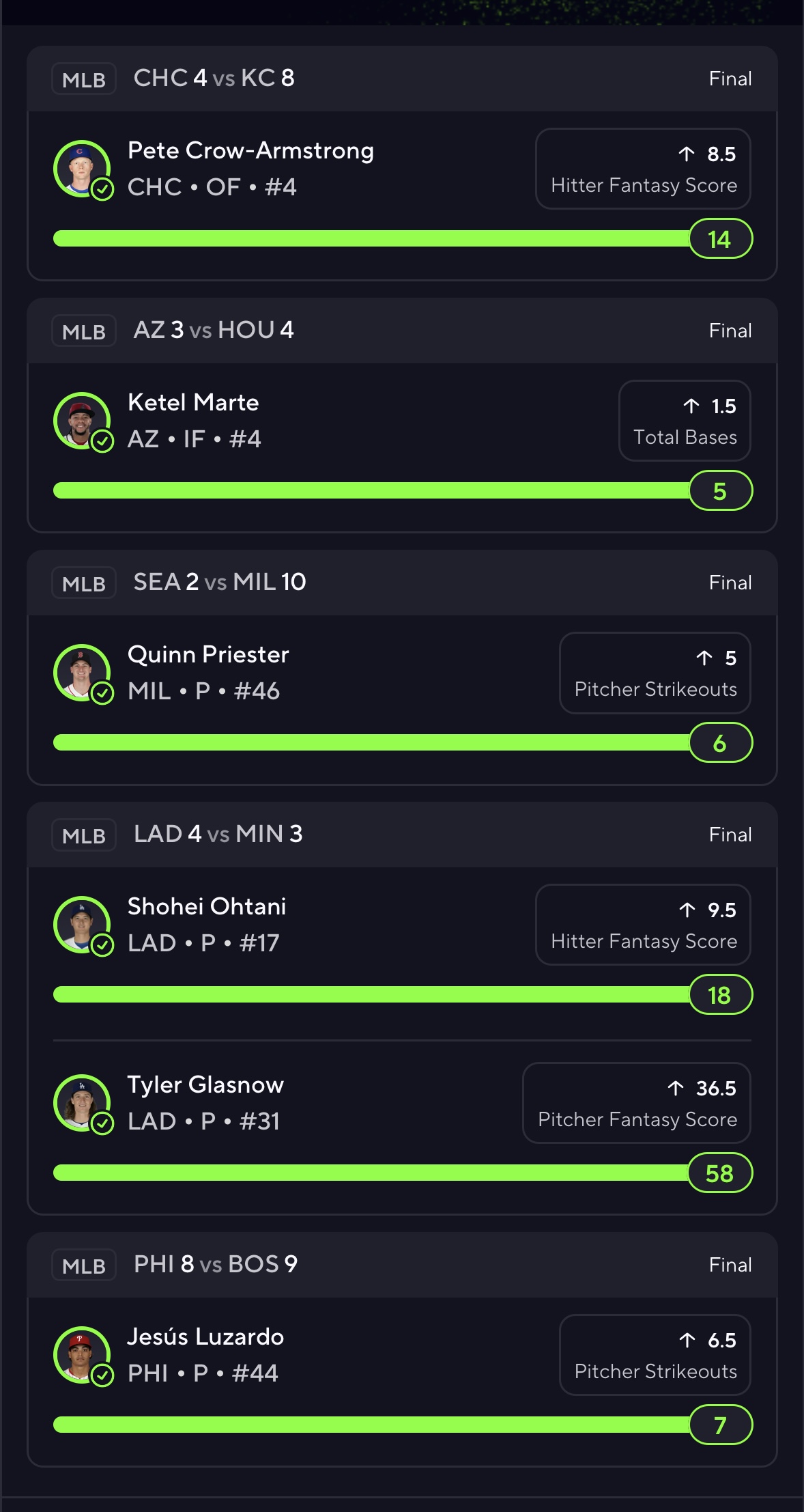Screen dimensions: 804x1512
Task: Tap Tyler Glasnow's player photo
Action: tap(82, 1102)
